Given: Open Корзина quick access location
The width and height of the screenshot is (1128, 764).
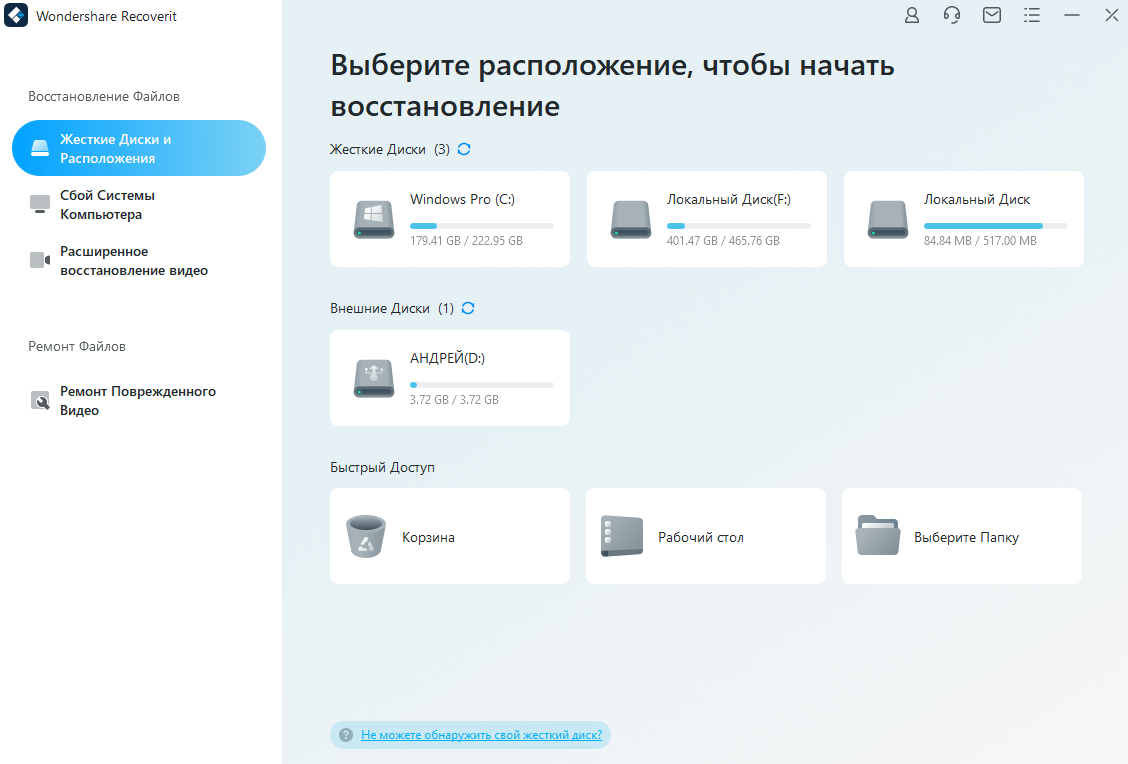Looking at the screenshot, I should (450, 536).
